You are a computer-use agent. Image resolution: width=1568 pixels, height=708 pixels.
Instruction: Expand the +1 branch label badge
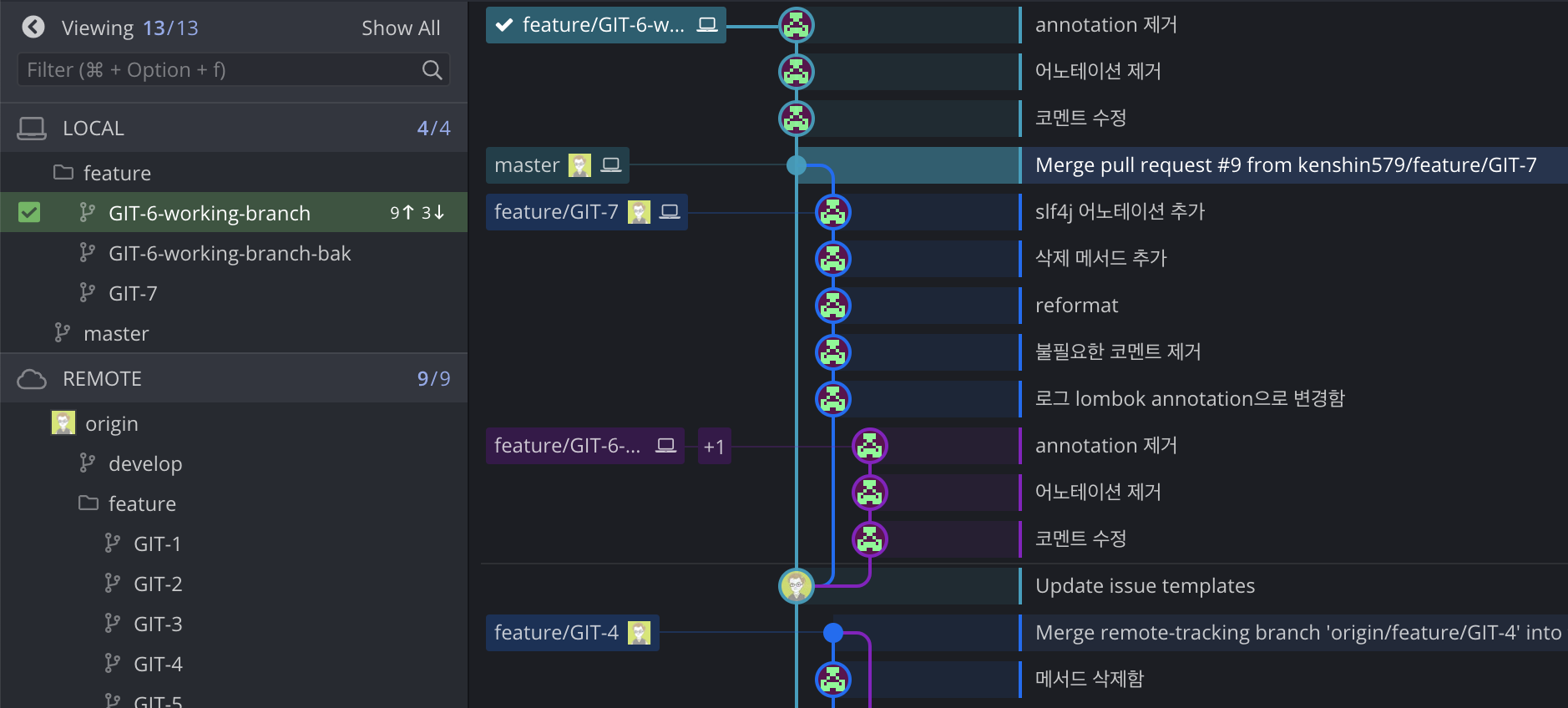pyautogui.click(x=714, y=447)
